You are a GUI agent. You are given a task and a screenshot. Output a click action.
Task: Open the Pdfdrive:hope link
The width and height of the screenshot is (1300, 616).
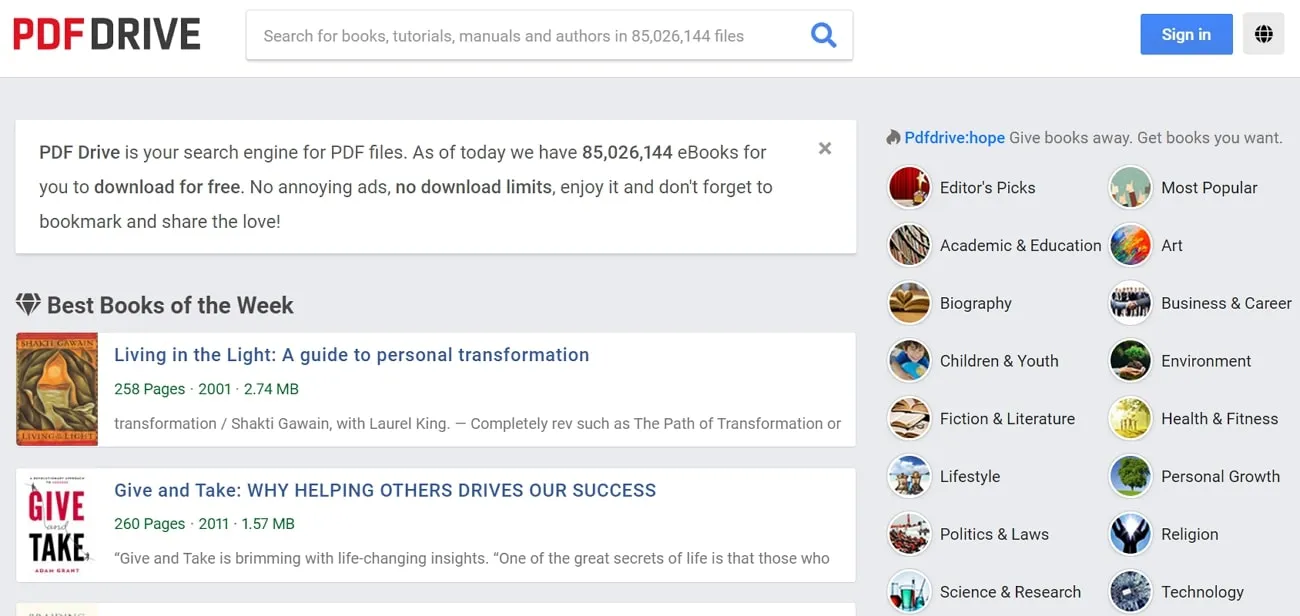(954, 138)
